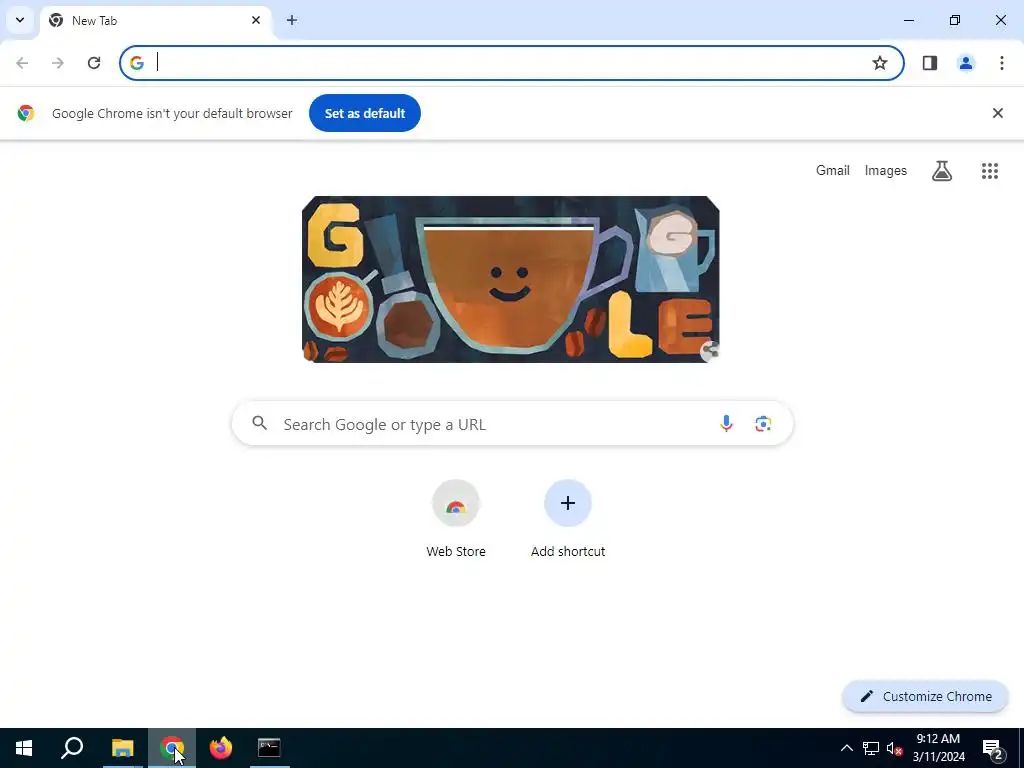Click the Set as default button
Screen dimensions: 1024x768
pos(364,113)
